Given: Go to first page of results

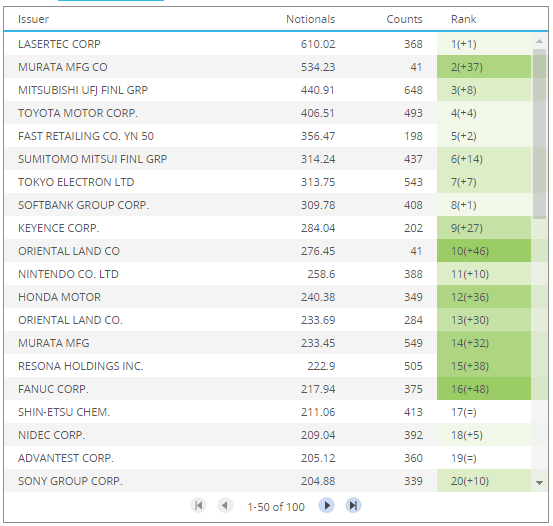Looking at the screenshot, I should click(199, 506).
